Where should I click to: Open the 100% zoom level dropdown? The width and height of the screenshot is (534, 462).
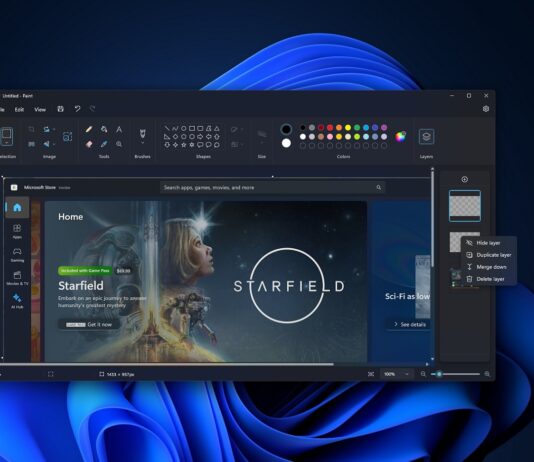[x=396, y=374]
